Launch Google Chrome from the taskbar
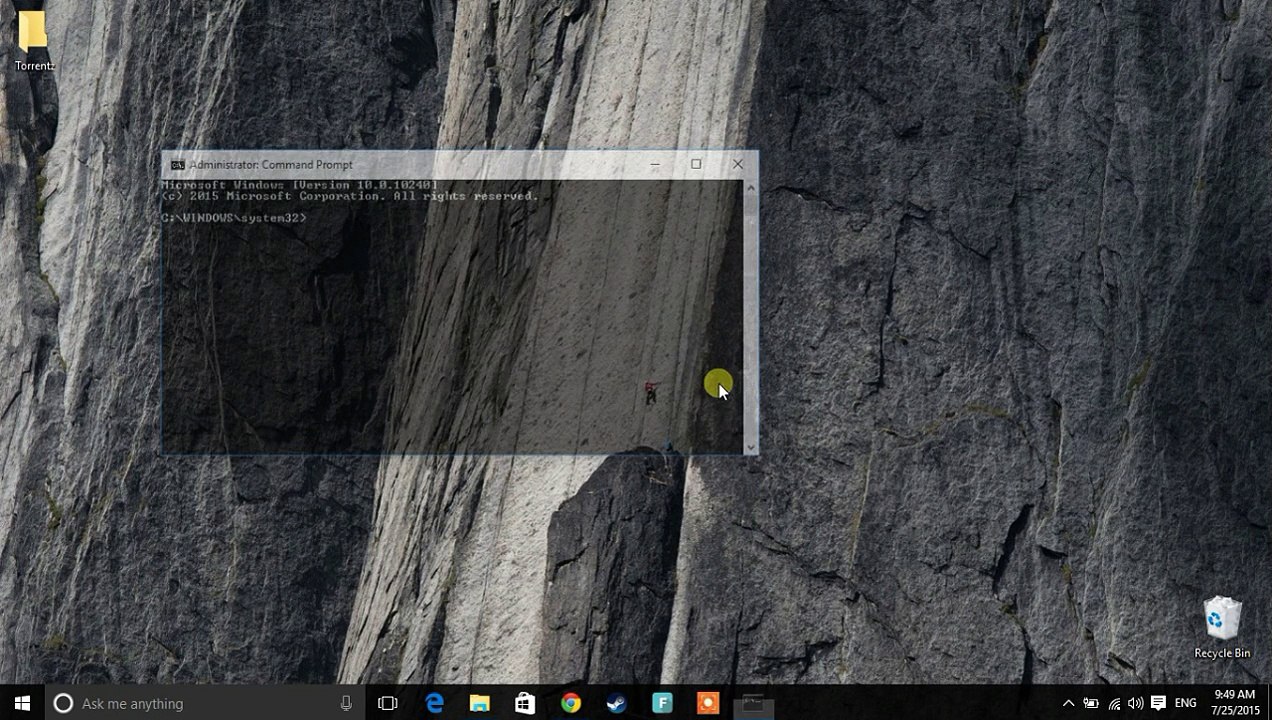 [x=571, y=703]
